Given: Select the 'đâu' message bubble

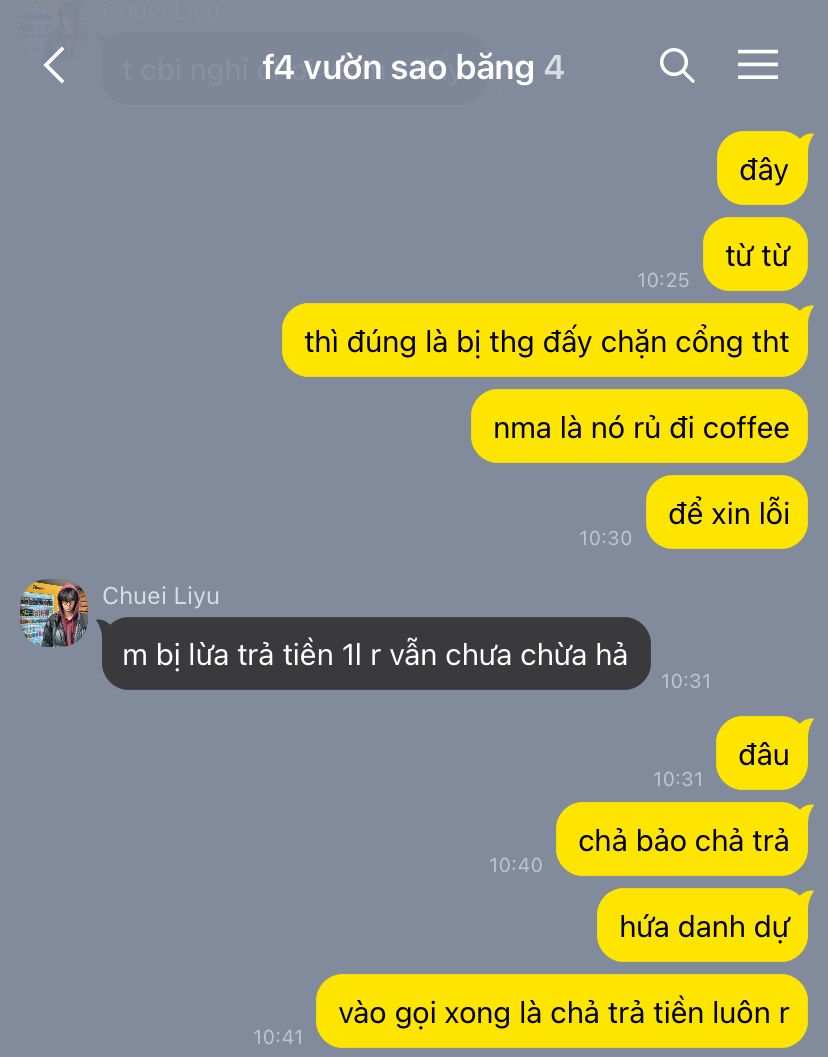Looking at the screenshot, I should pos(763,753).
